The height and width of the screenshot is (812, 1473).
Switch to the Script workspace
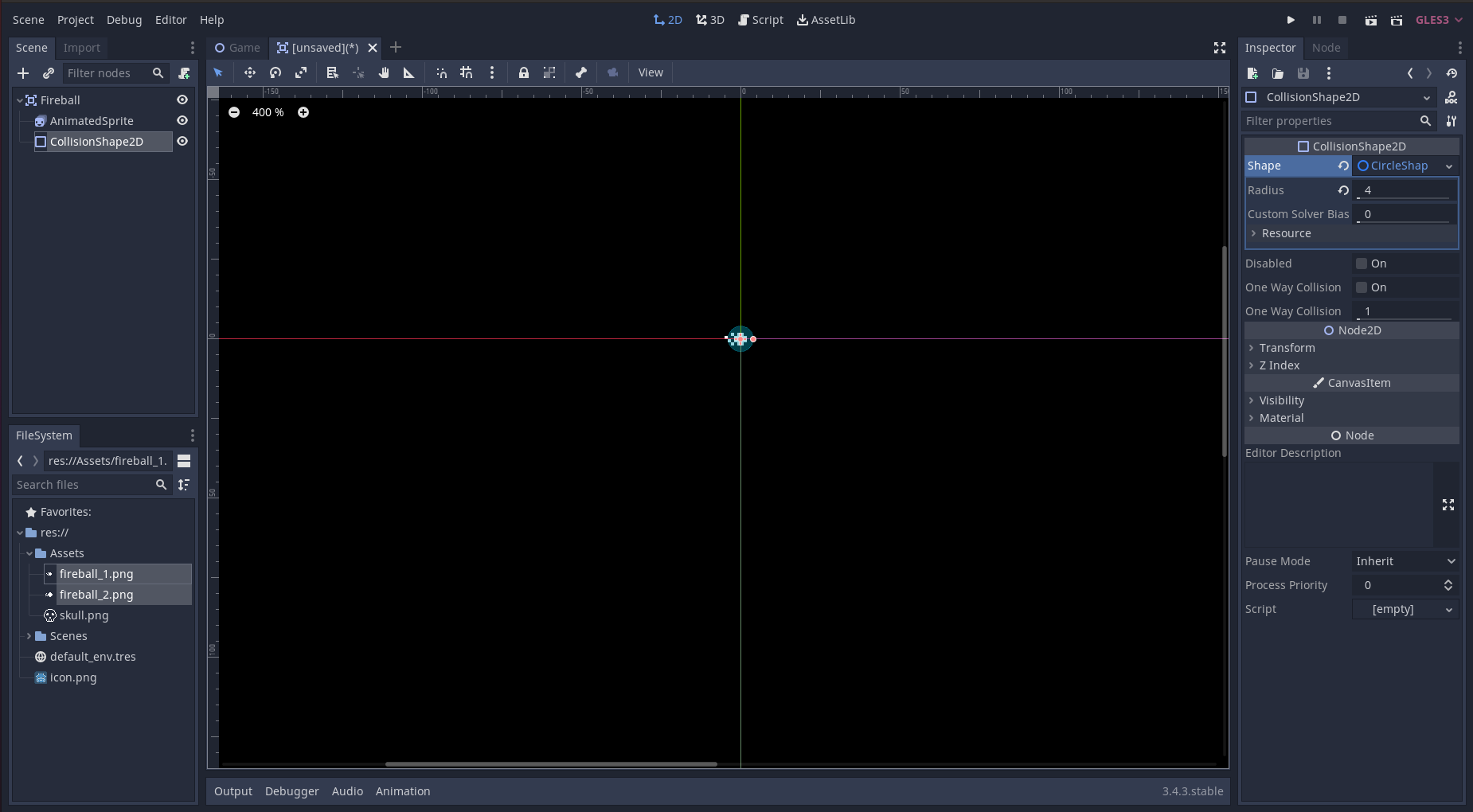(x=760, y=20)
